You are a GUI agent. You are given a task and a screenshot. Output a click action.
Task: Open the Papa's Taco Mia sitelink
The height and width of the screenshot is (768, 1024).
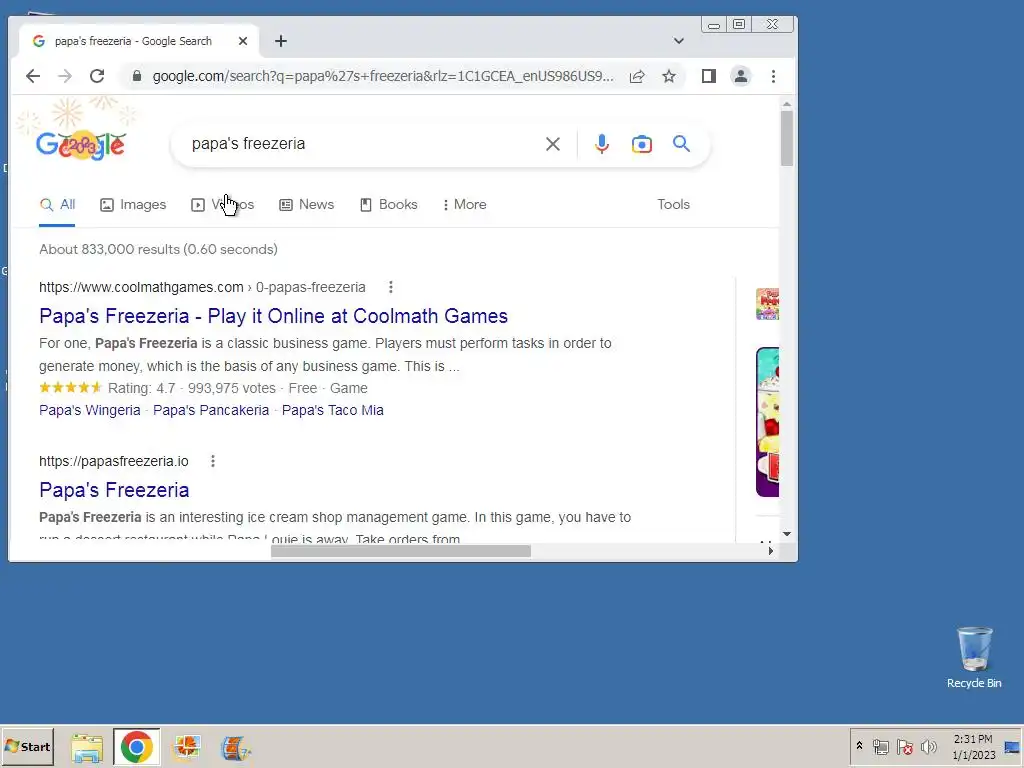(x=332, y=410)
